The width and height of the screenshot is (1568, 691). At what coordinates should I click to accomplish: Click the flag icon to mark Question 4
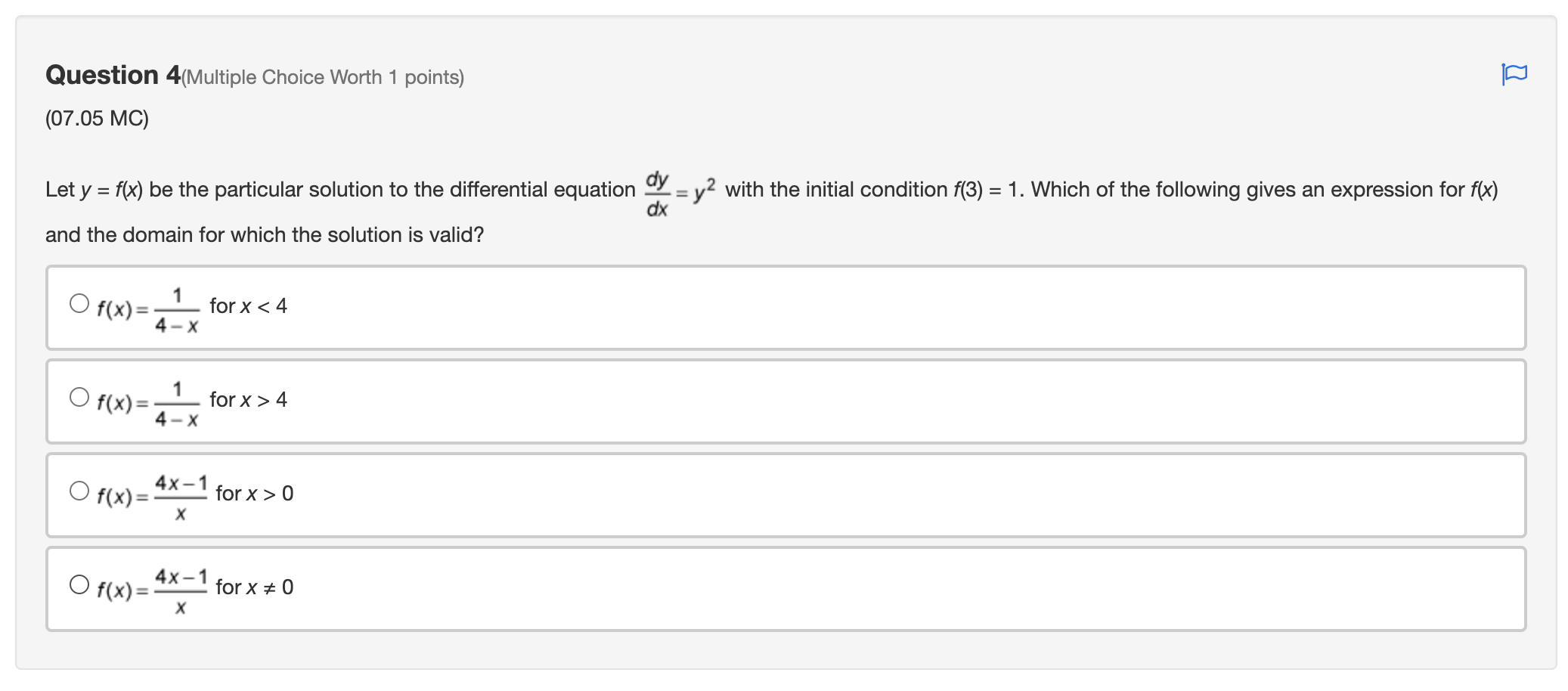click(1514, 74)
